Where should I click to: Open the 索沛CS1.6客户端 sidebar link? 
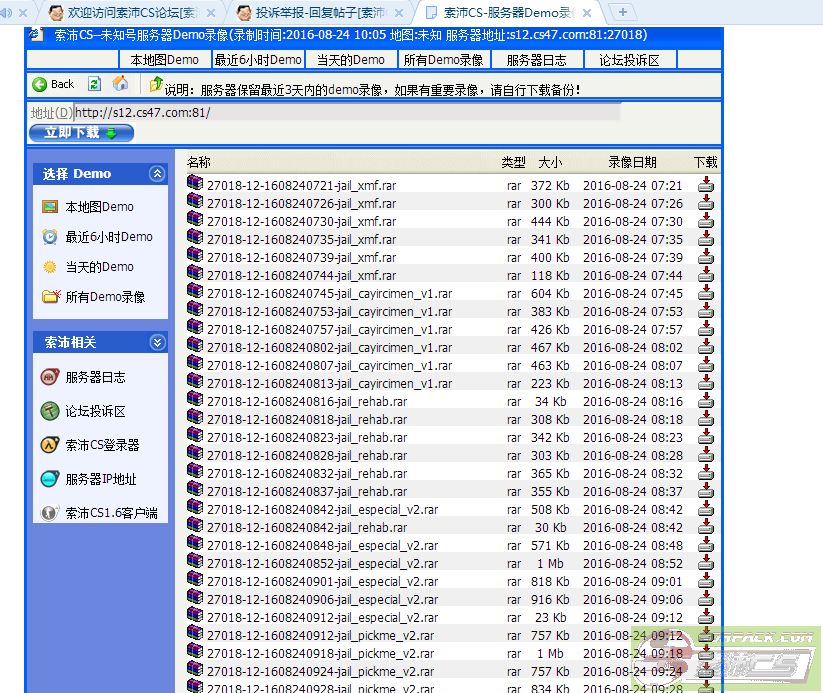coord(110,513)
